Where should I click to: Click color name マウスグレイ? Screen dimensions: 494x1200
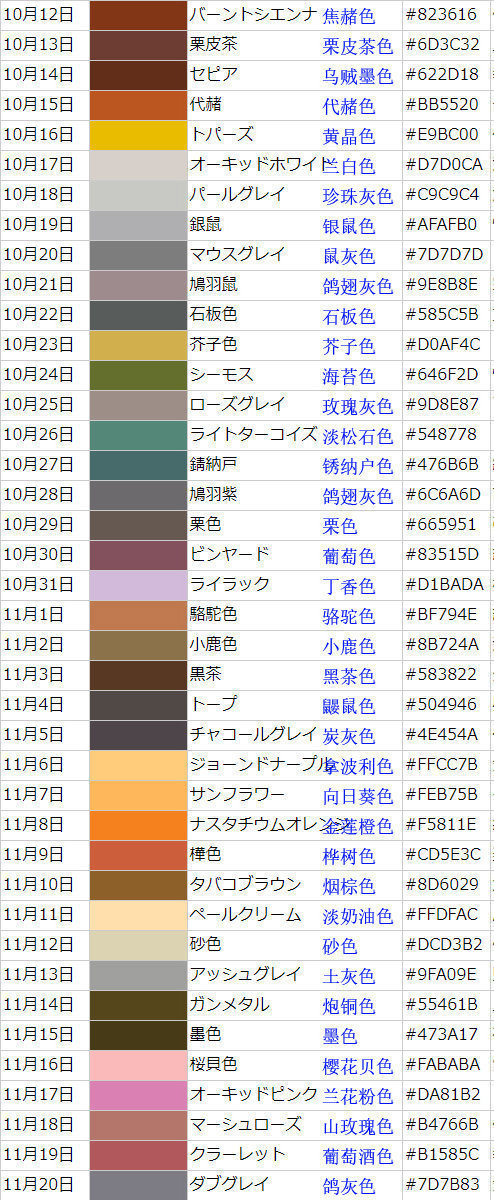238,254
